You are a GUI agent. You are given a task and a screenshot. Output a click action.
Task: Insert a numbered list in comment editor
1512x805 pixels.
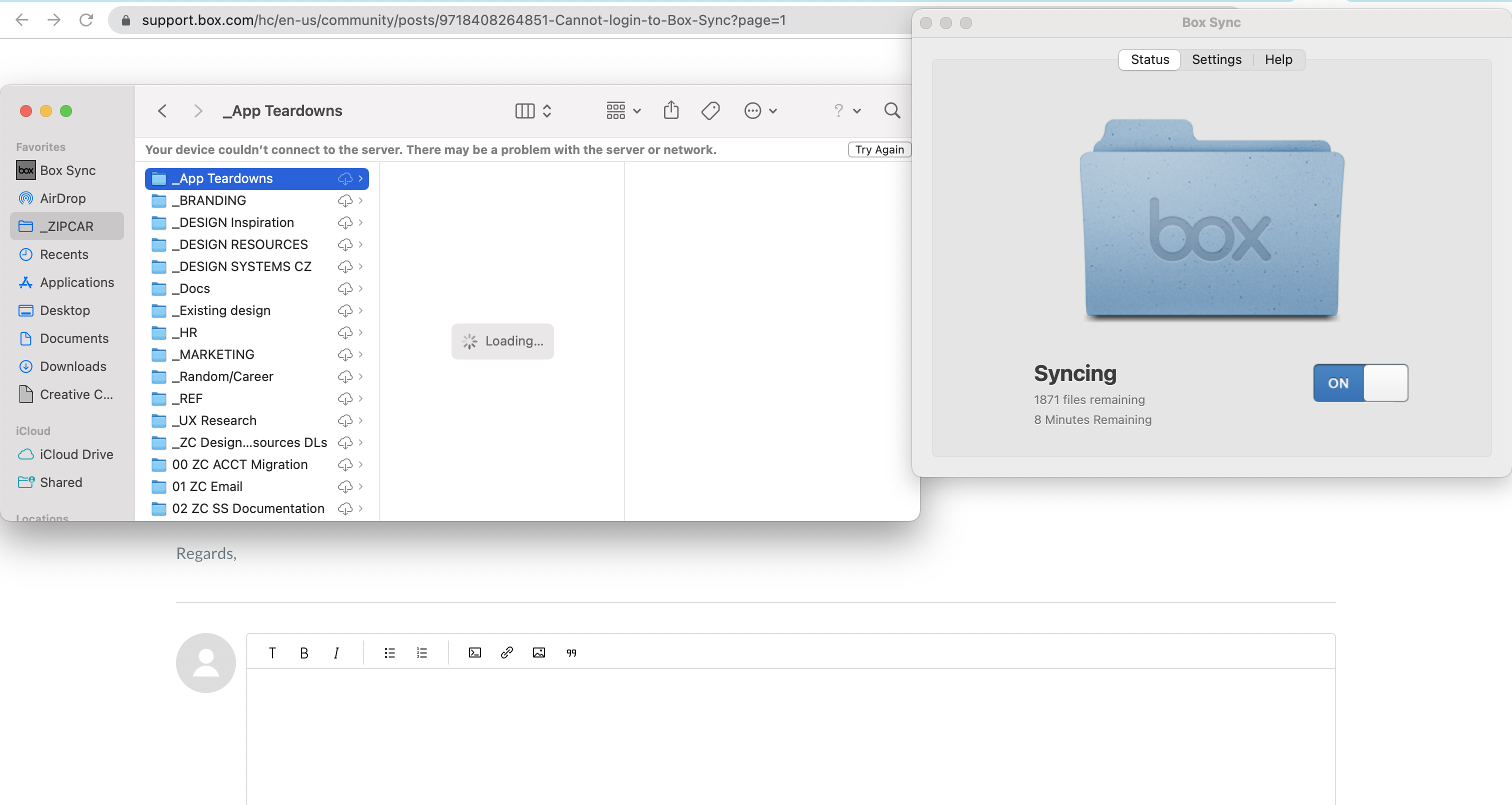(x=422, y=653)
